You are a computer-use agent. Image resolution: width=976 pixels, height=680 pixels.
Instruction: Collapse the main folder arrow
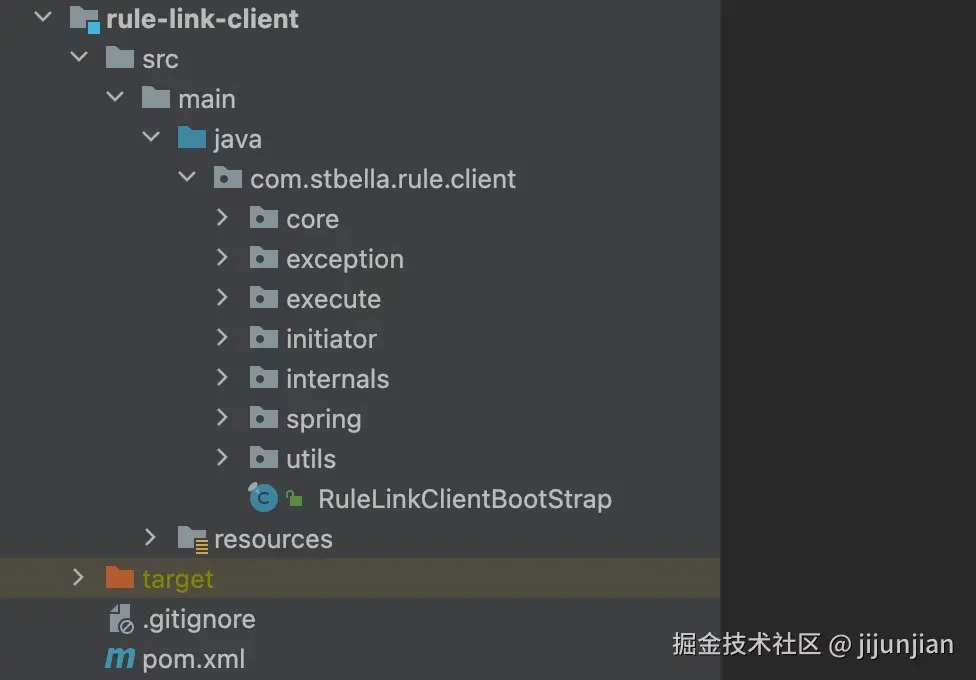[x=114, y=98]
